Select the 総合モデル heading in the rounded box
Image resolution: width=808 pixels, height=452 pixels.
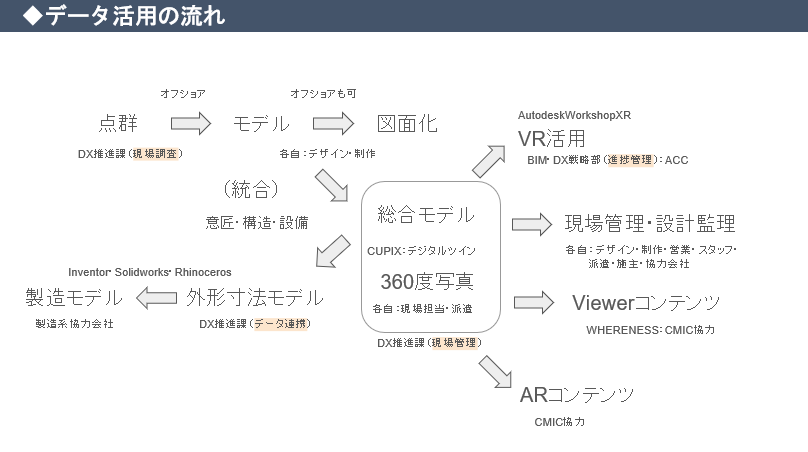426,214
